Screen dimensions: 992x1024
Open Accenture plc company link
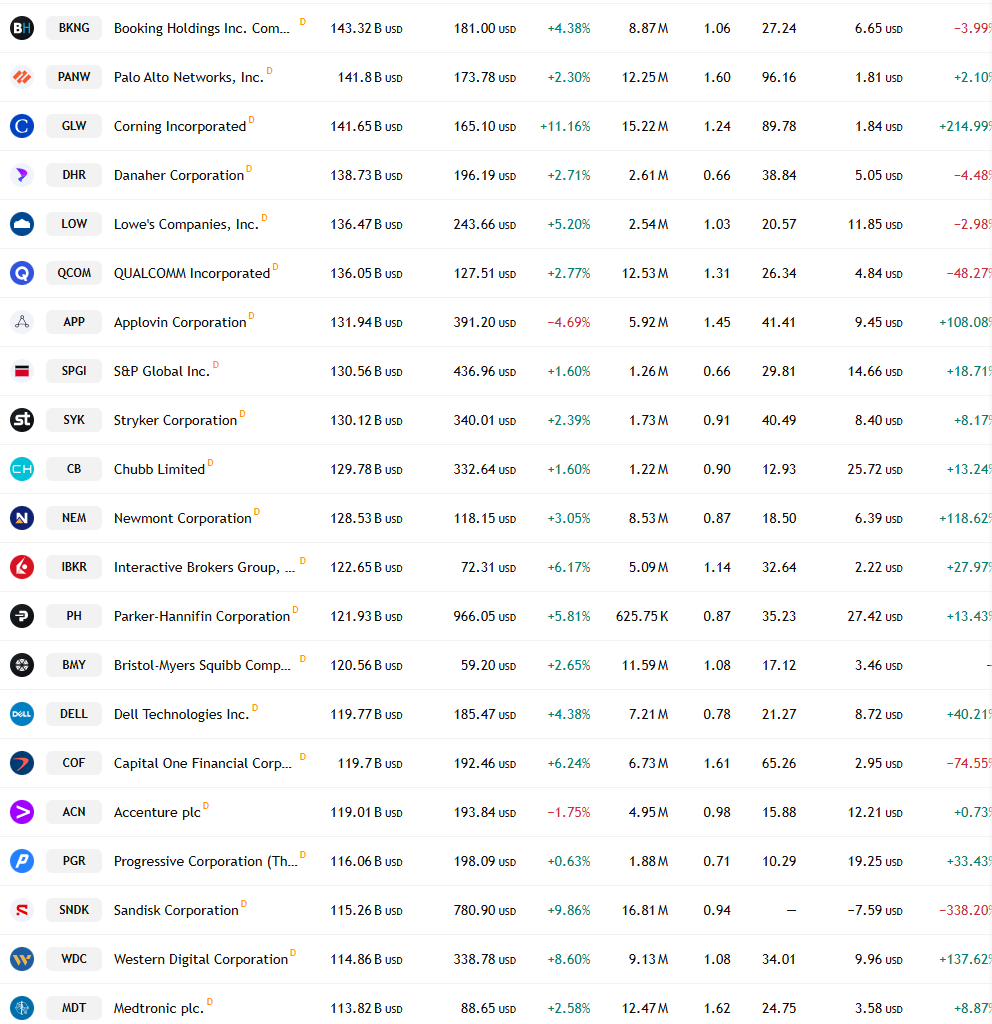tap(157, 812)
